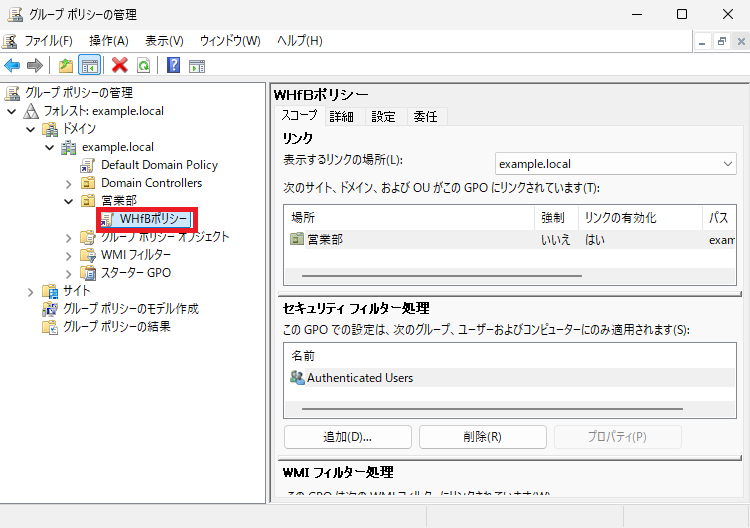
Task: Click the green Refresh toolbar icon
Action: 143,65
